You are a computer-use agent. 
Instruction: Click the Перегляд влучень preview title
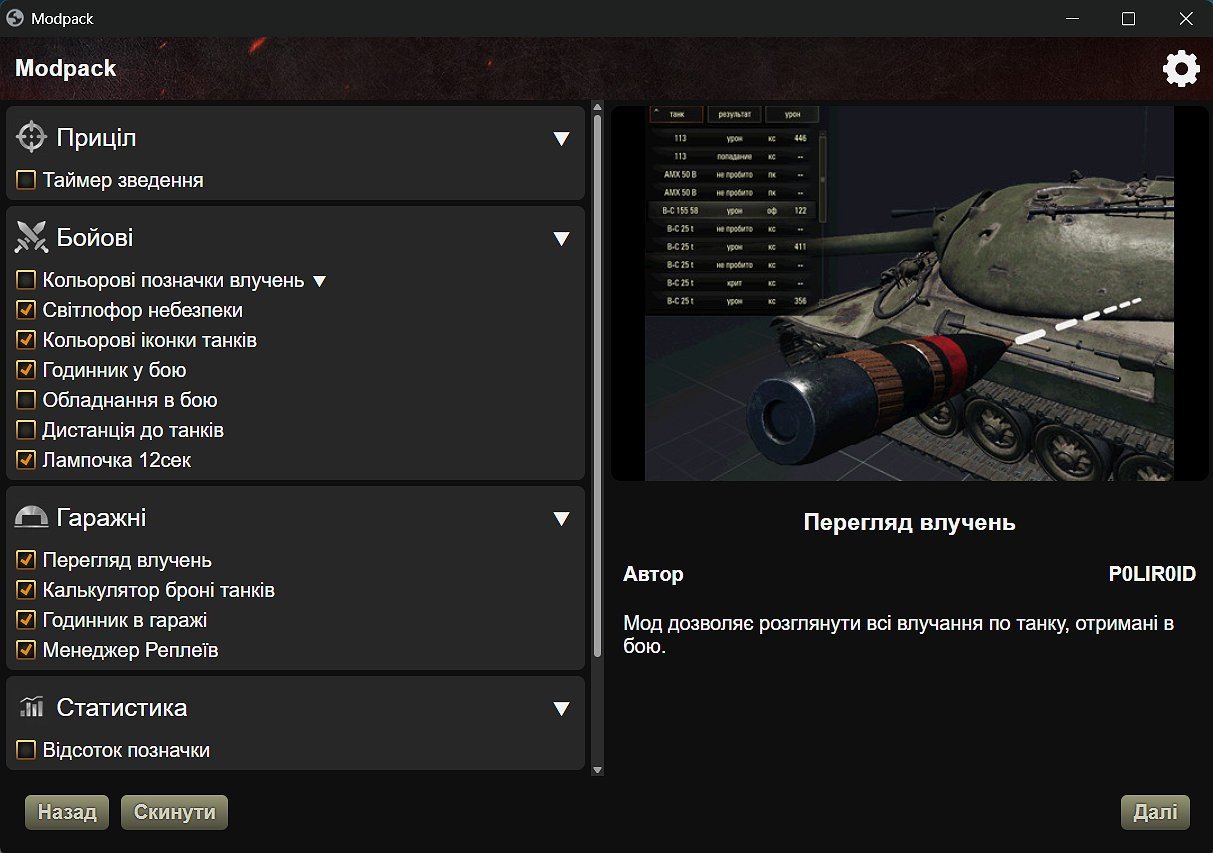click(x=909, y=523)
